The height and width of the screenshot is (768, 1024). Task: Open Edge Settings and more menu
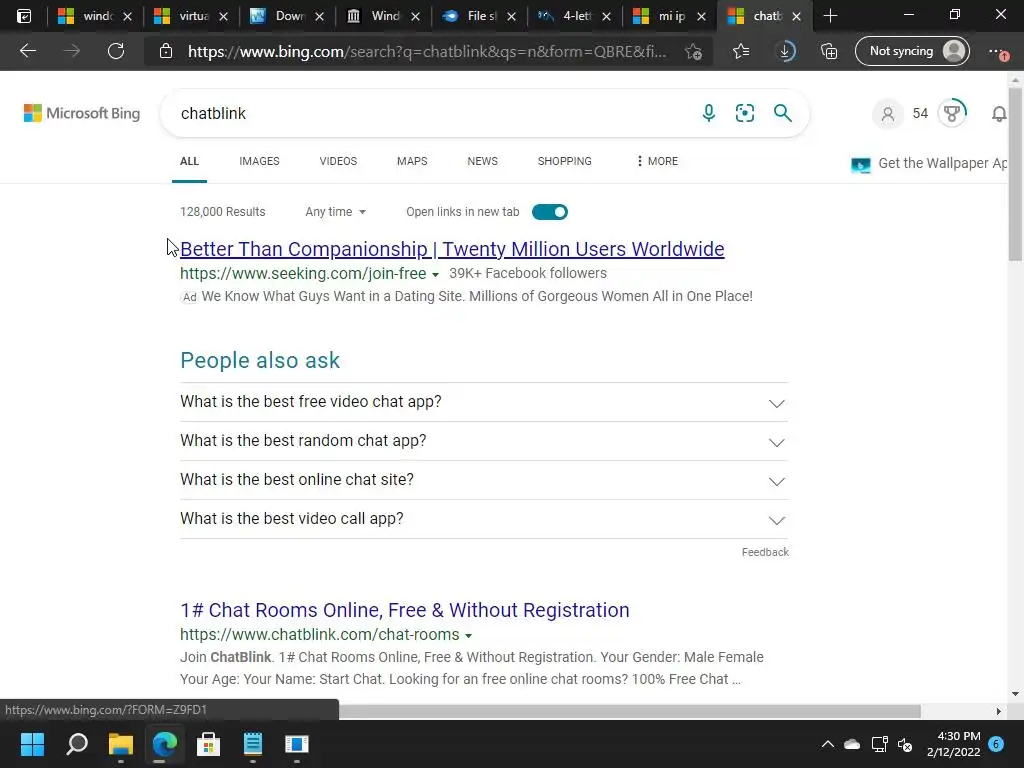tap(997, 51)
